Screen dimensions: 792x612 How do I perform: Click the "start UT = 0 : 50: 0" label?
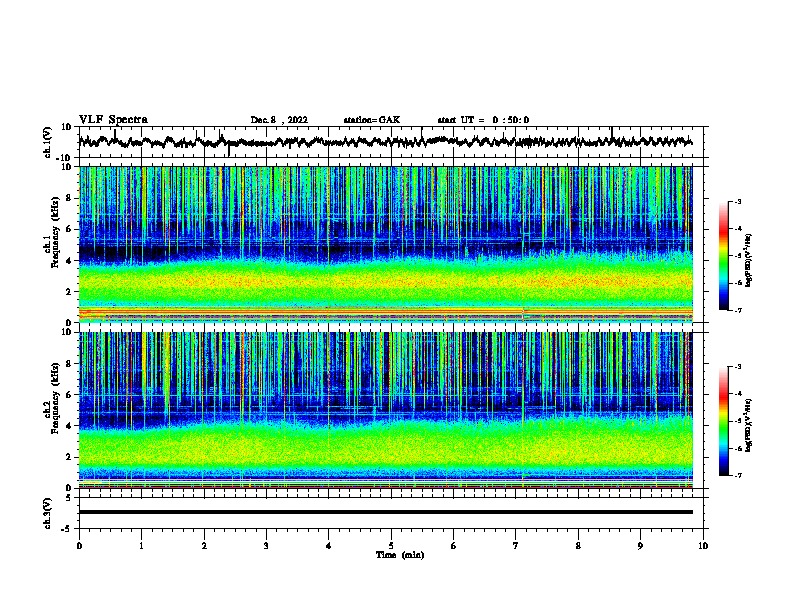pyautogui.click(x=483, y=120)
